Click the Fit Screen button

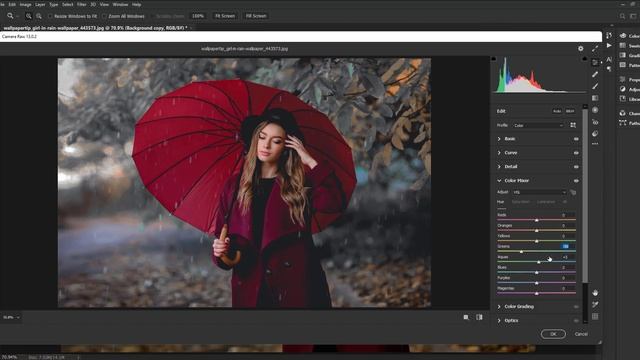tap(225, 16)
